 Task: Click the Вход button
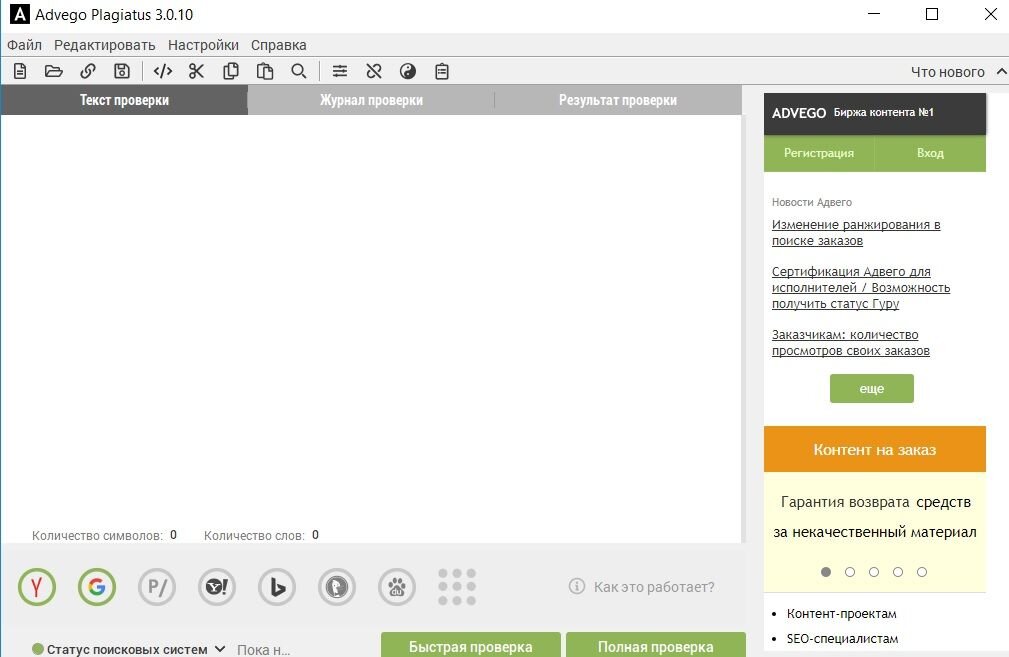click(930, 153)
